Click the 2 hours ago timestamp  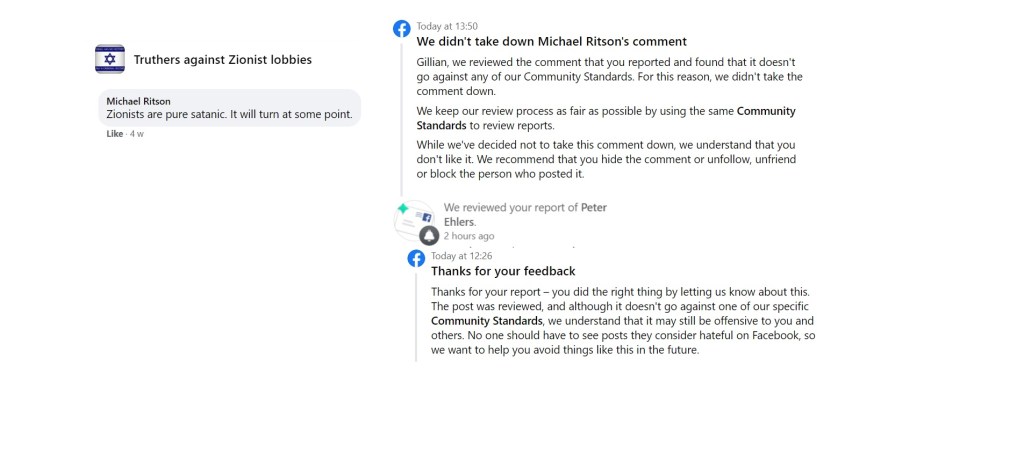pyautogui.click(x=469, y=236)
